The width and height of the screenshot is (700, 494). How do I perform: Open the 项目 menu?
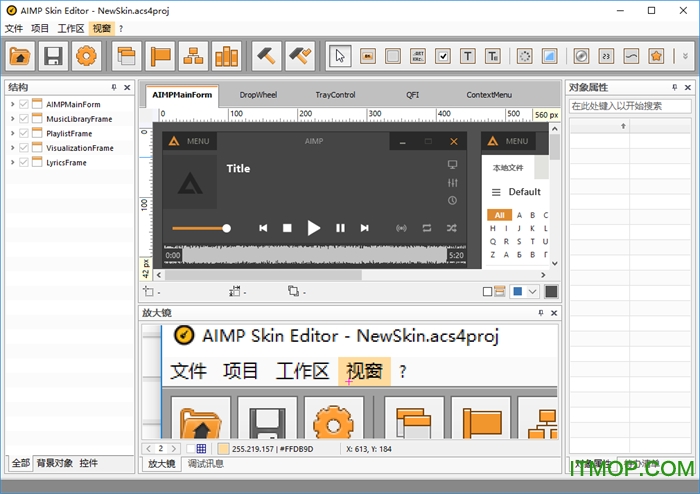click(40, 28)
